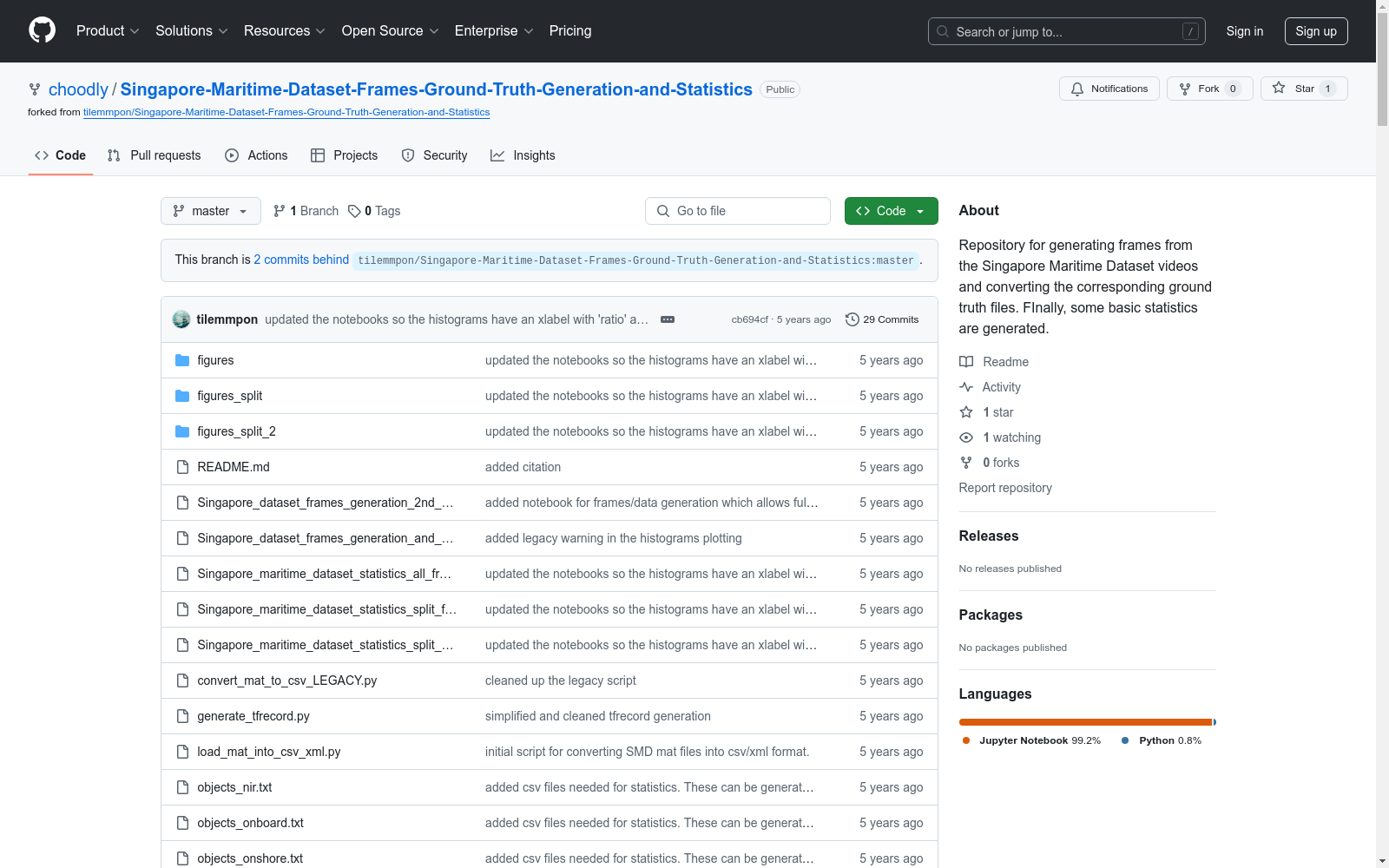Open the Solutions dropdown menu
Image resolution: width=1389 pixels, height=868 pixels.
click(x=192, y=30)
